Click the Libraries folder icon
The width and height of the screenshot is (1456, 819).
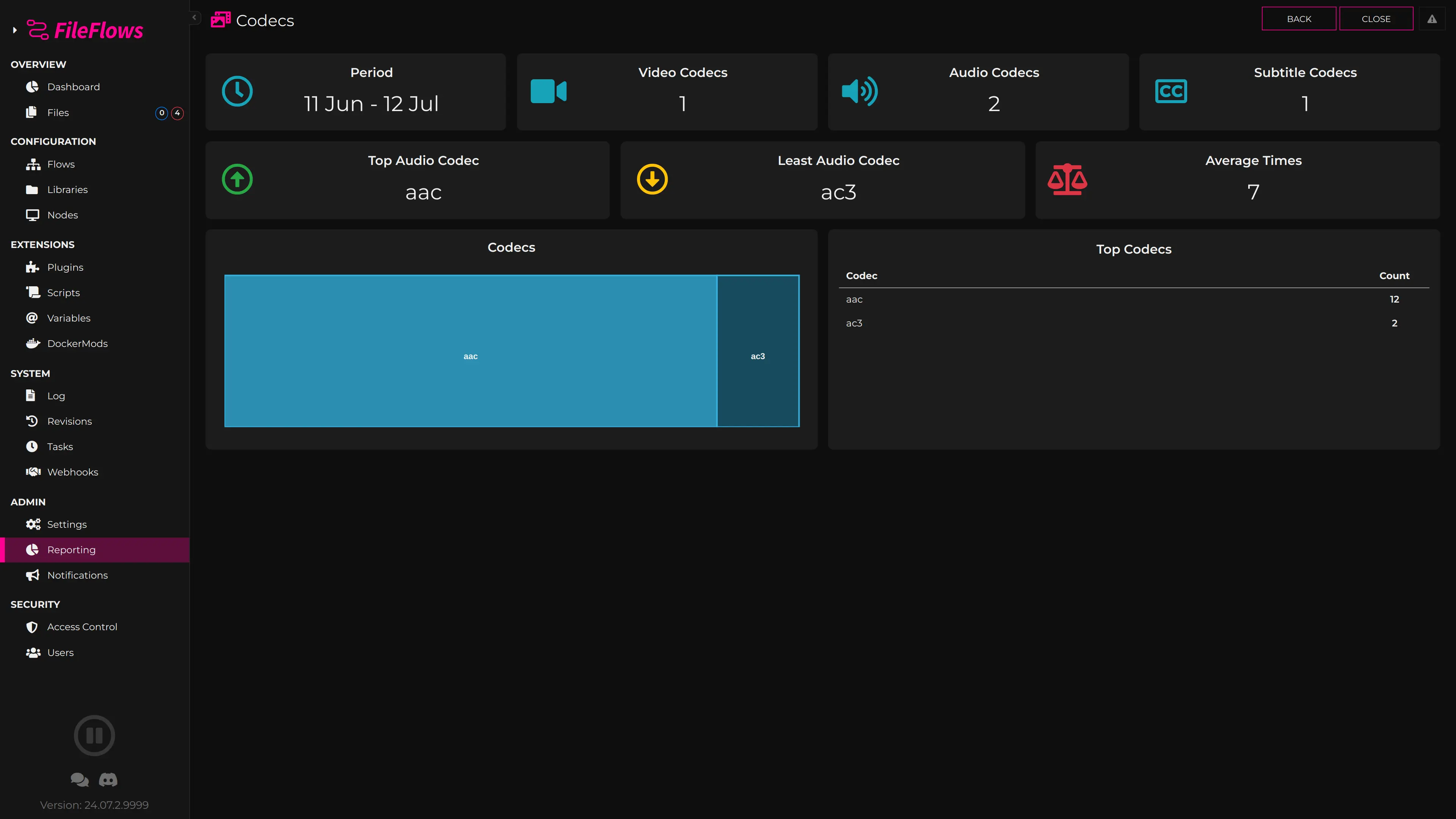coord(32,189)
